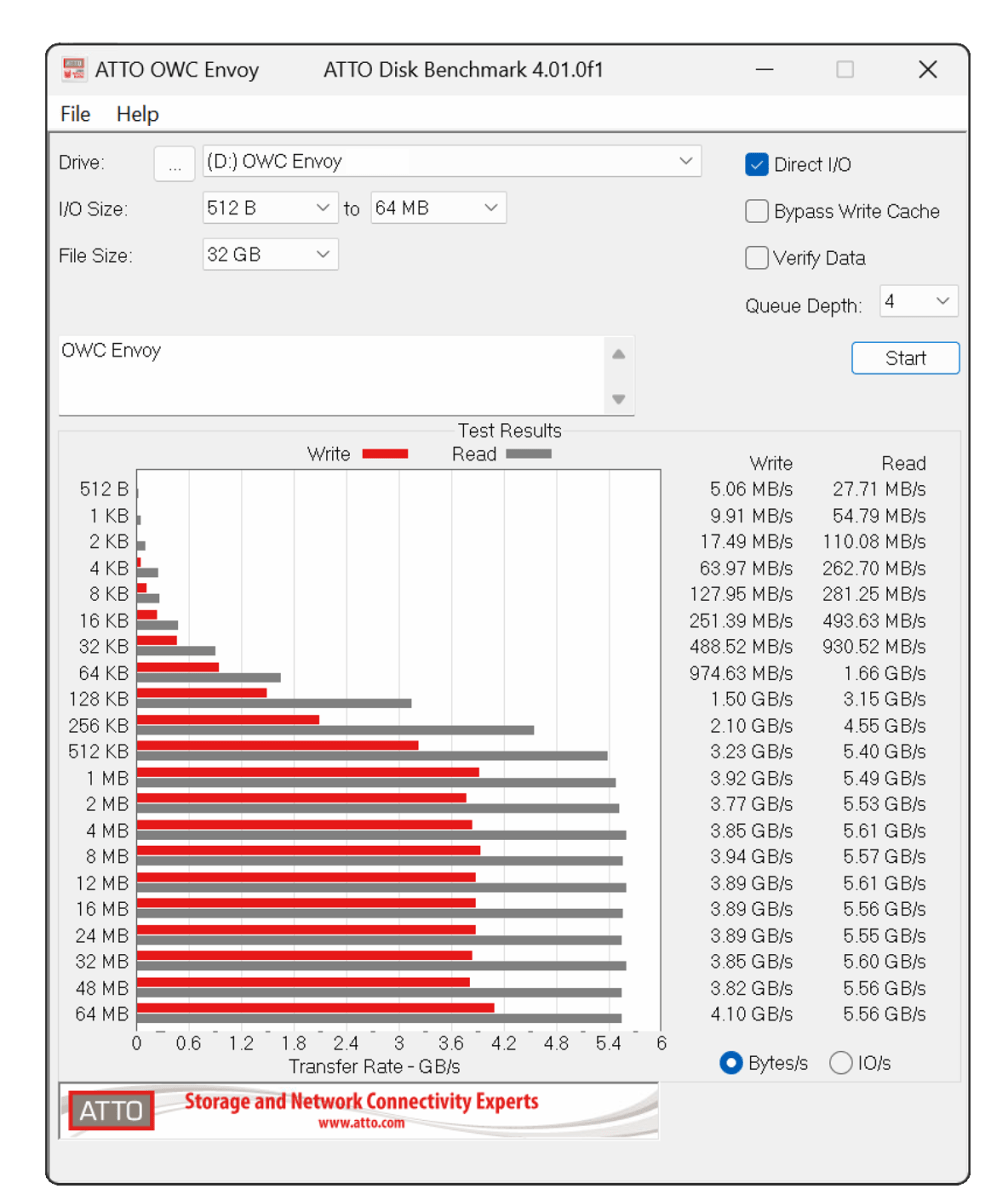Click the browse drive ellipsis button
991x1200 pixels.
coord(174,163)
